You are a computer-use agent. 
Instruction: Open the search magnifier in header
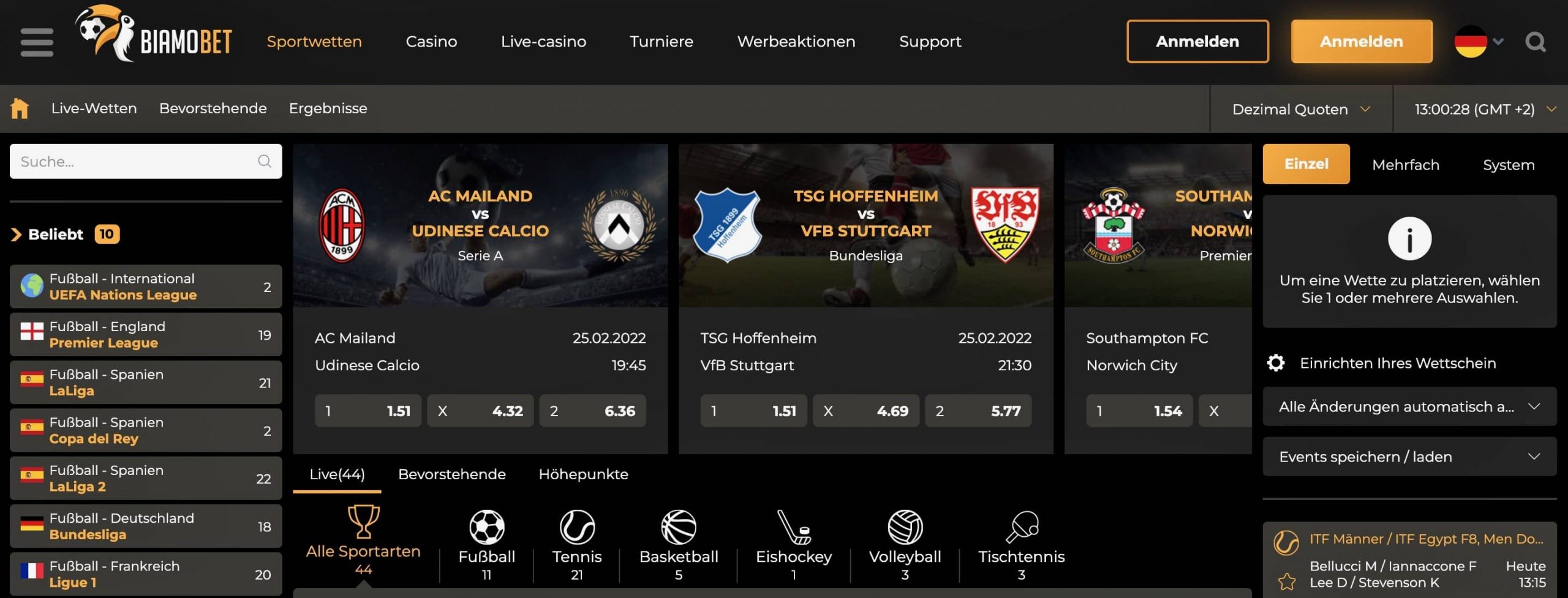[x=1536, y=42]
